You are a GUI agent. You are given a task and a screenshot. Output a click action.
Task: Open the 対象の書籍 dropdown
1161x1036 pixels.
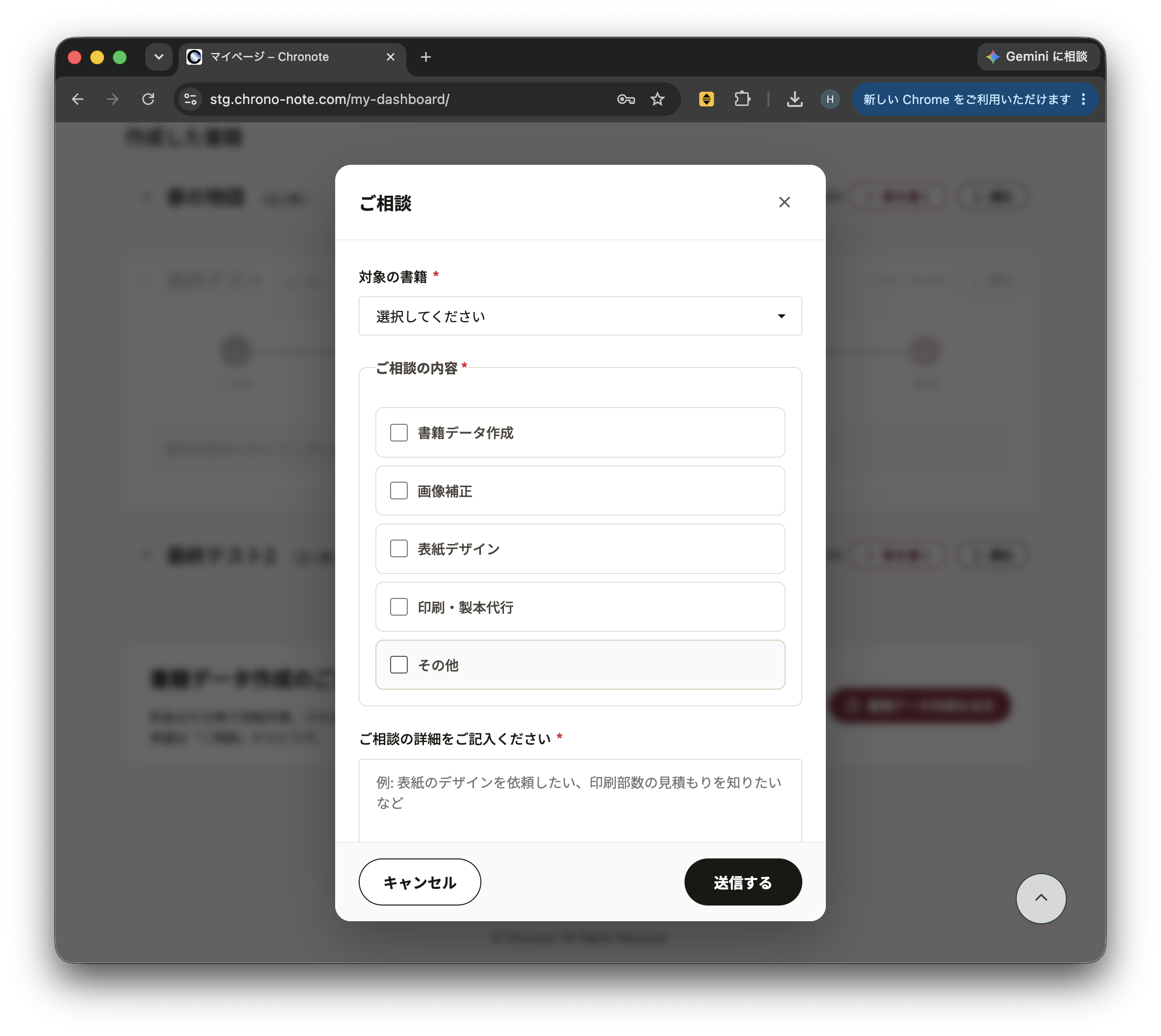[580, 316]
